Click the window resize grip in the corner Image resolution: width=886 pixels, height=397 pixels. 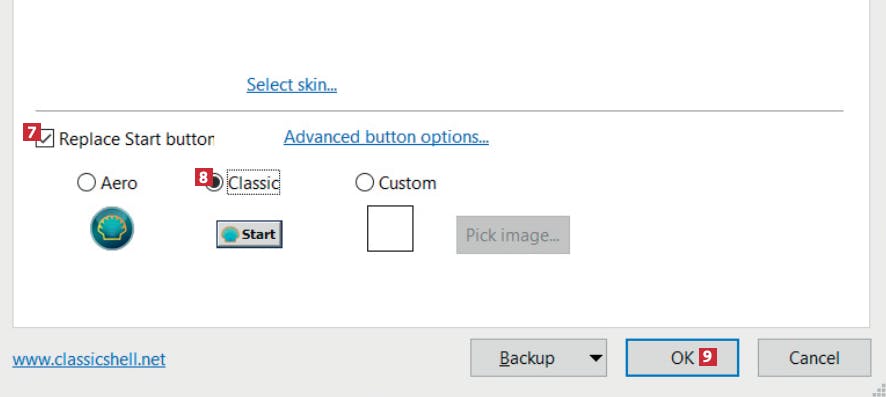(x=879, y=390)
